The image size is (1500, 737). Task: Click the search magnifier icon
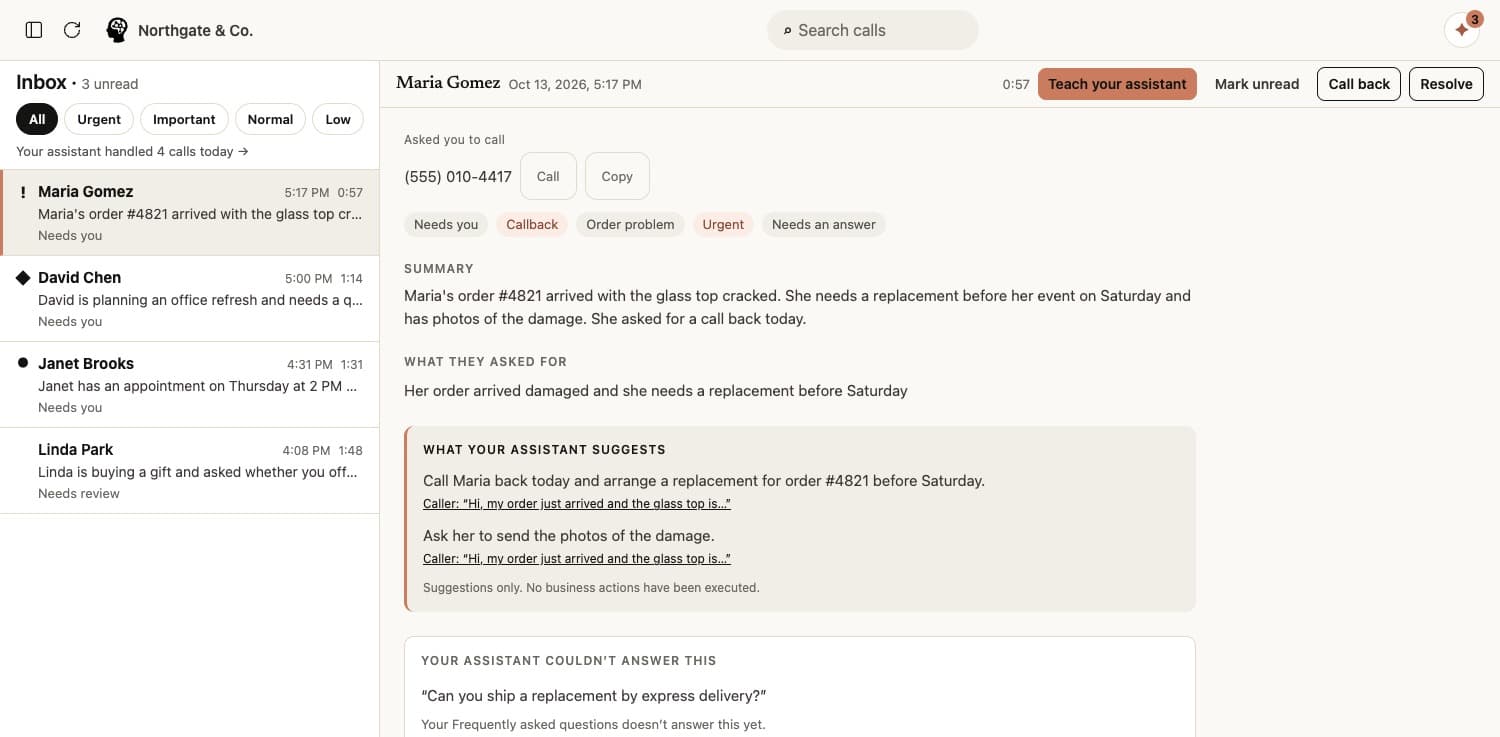coord(787,31)
